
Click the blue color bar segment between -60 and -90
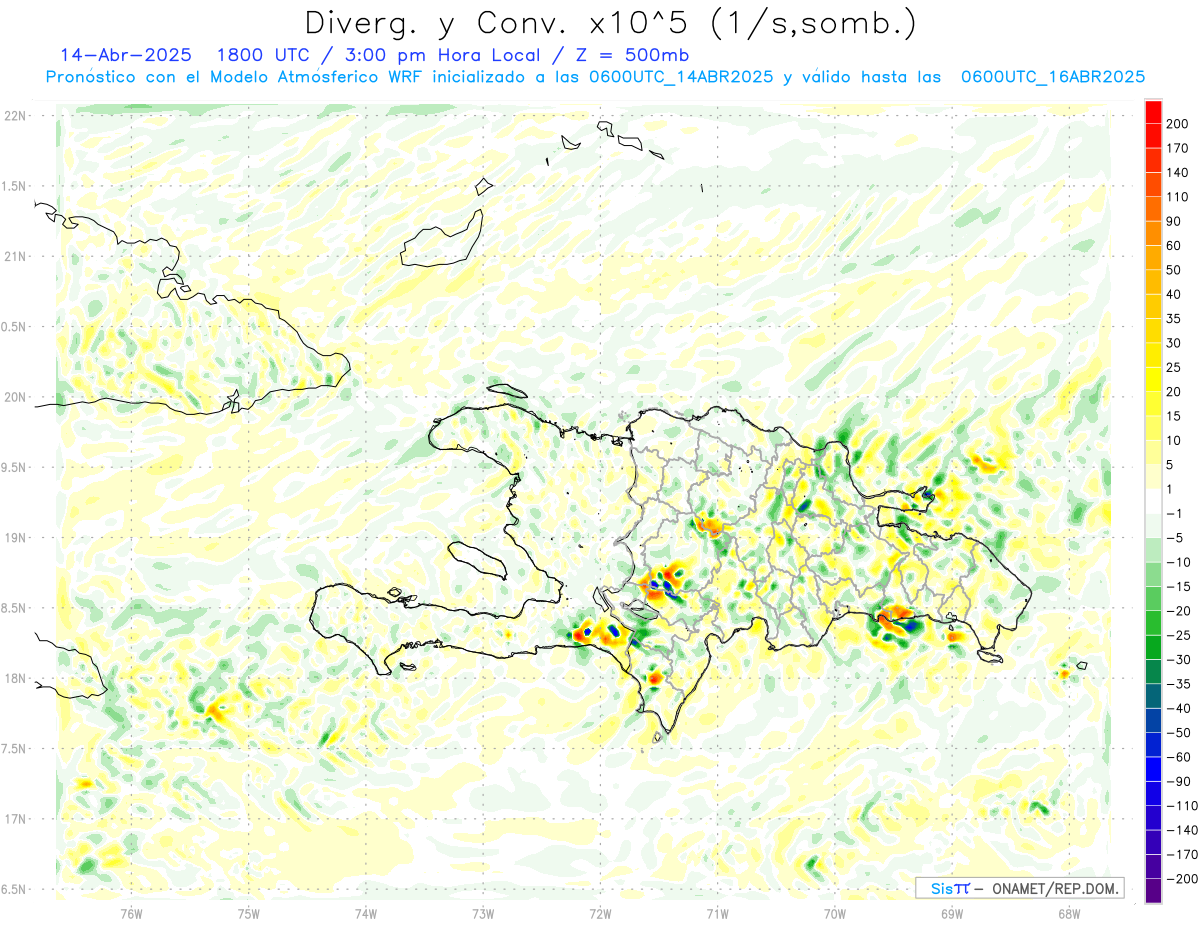[1153, 769]
